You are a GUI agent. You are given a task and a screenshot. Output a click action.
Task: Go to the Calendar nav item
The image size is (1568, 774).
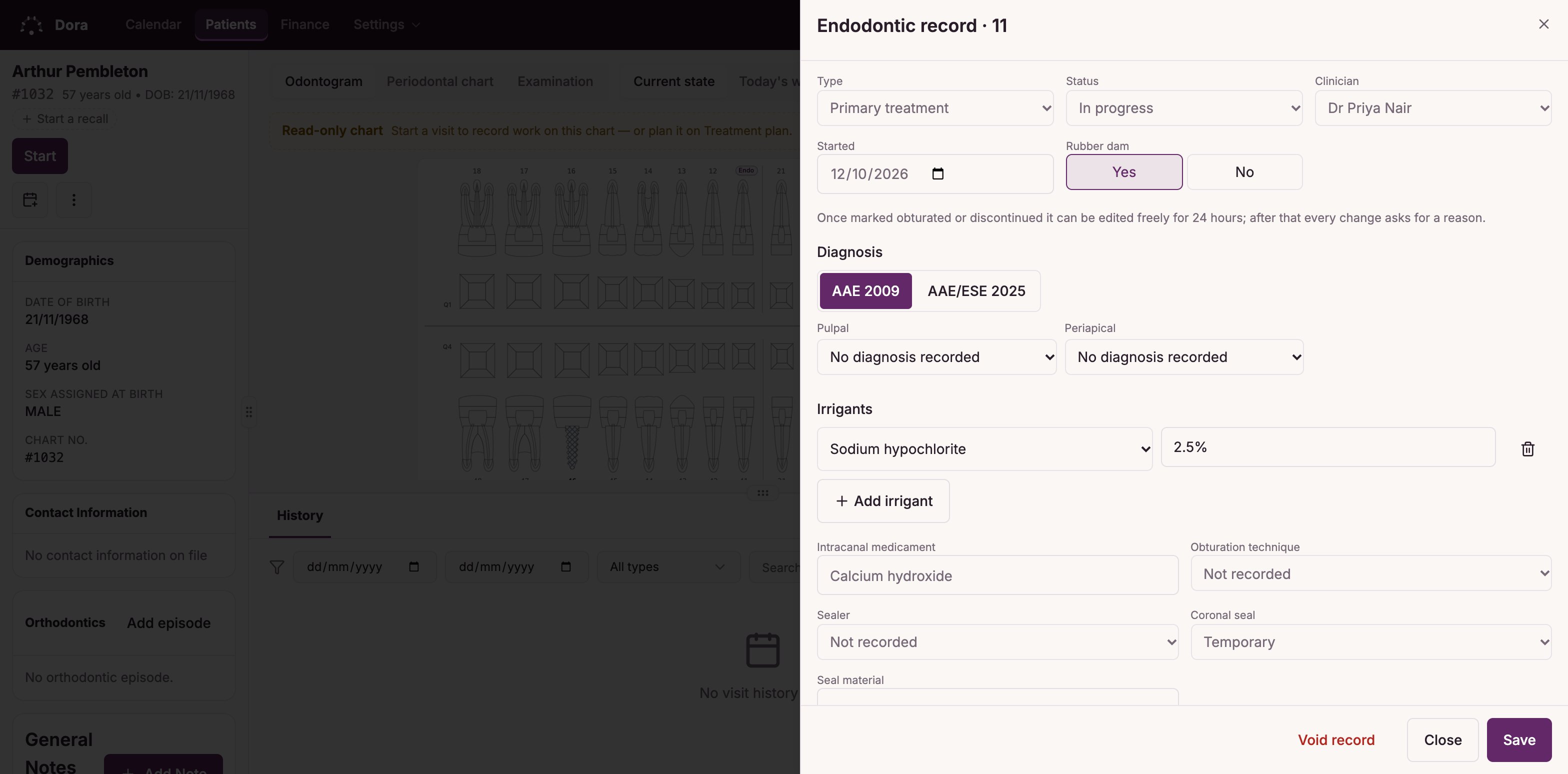(153, 25)
